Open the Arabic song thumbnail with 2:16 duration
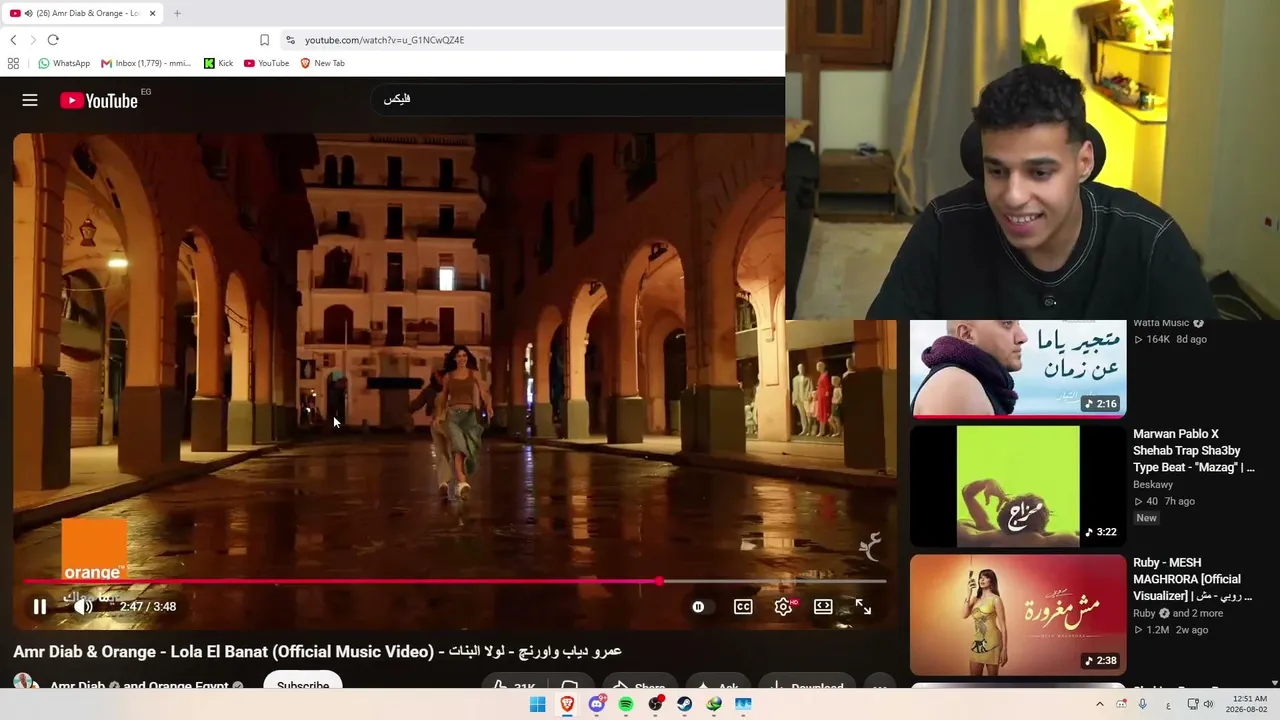This screenshot has height=720, width=1280. pyautogui.click(x=1018, y=368)
